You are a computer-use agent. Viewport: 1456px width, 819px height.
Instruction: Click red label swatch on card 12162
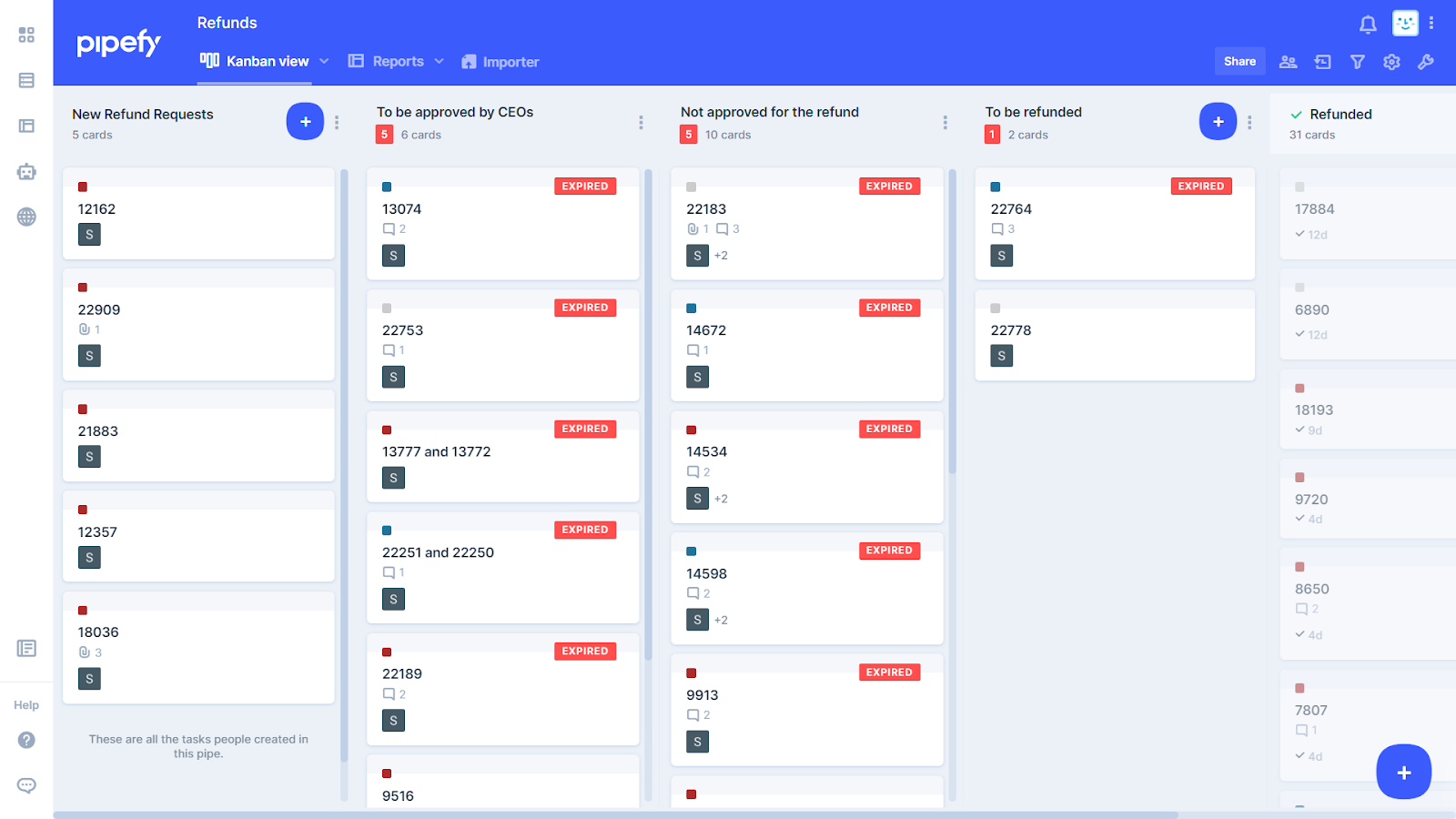tap(83, 187)
